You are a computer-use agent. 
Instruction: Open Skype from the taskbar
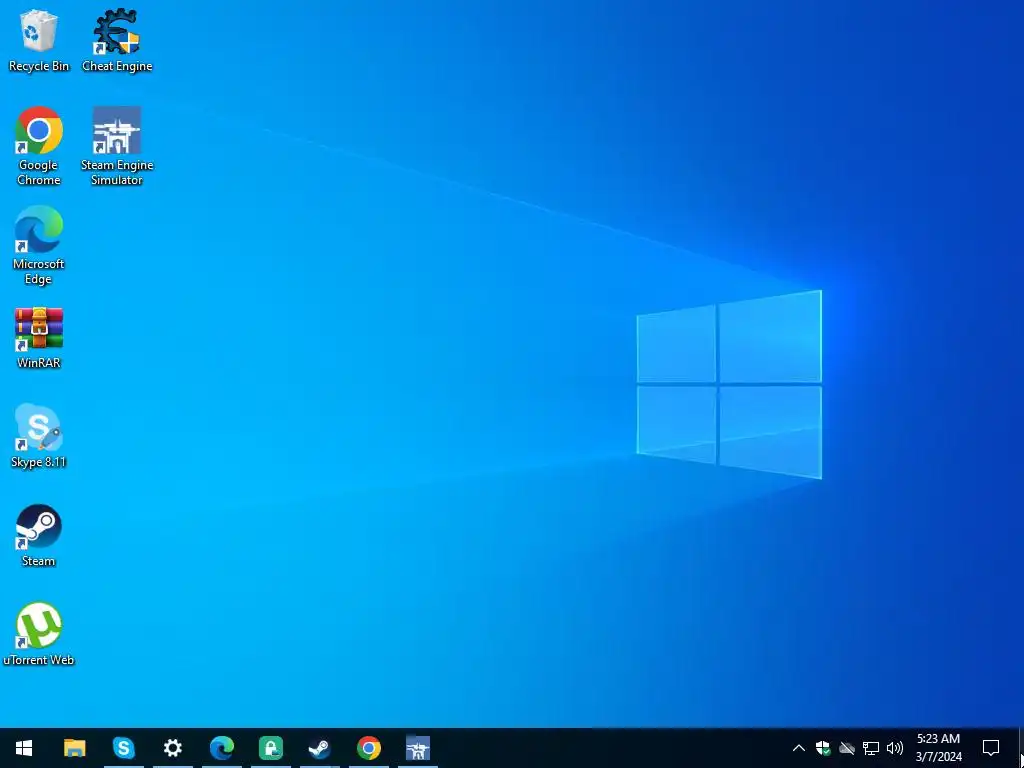tap(123, 748)
